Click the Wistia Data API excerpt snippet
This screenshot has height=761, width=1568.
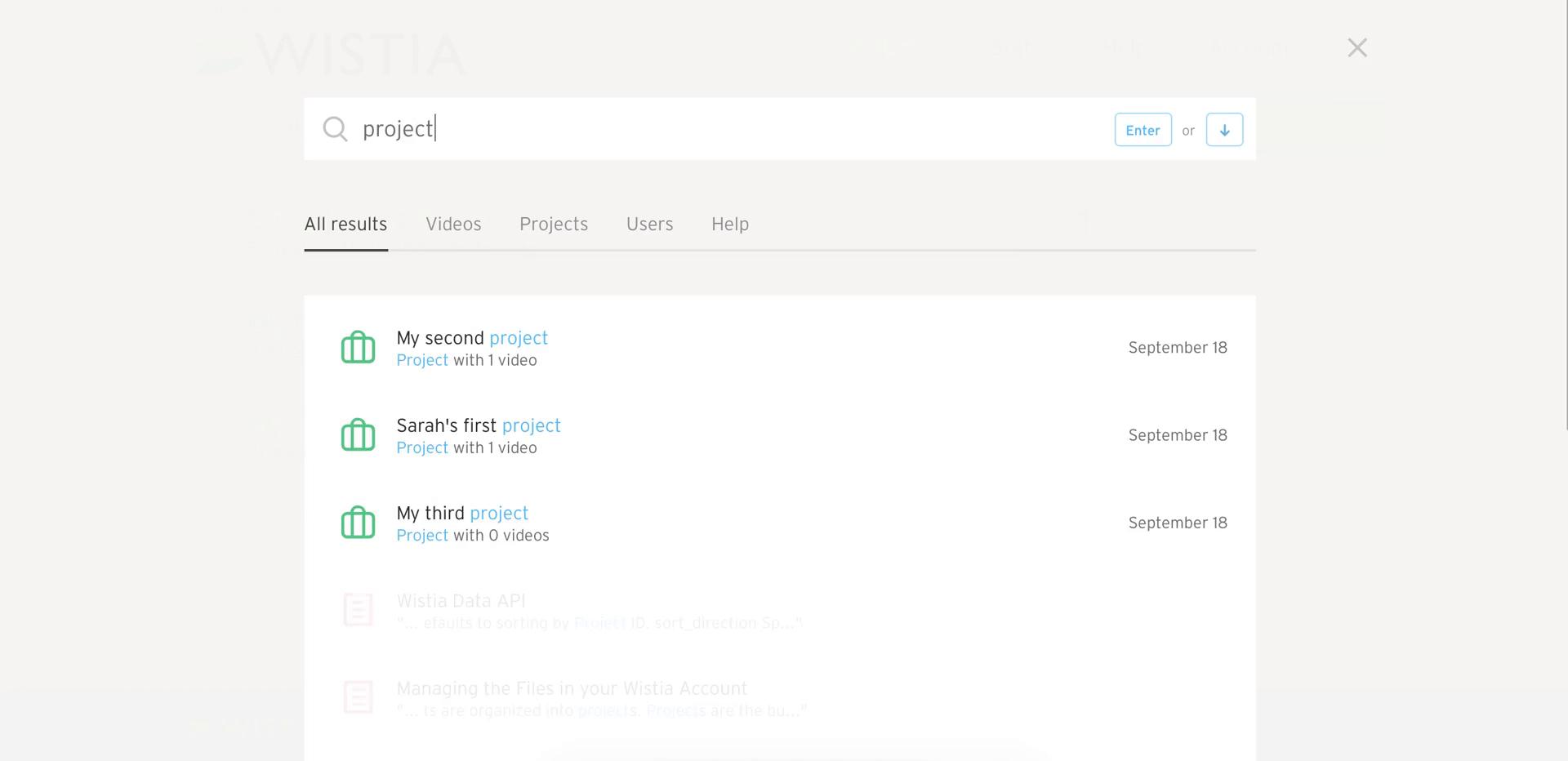pyautogui.click(x=599, y=623)
